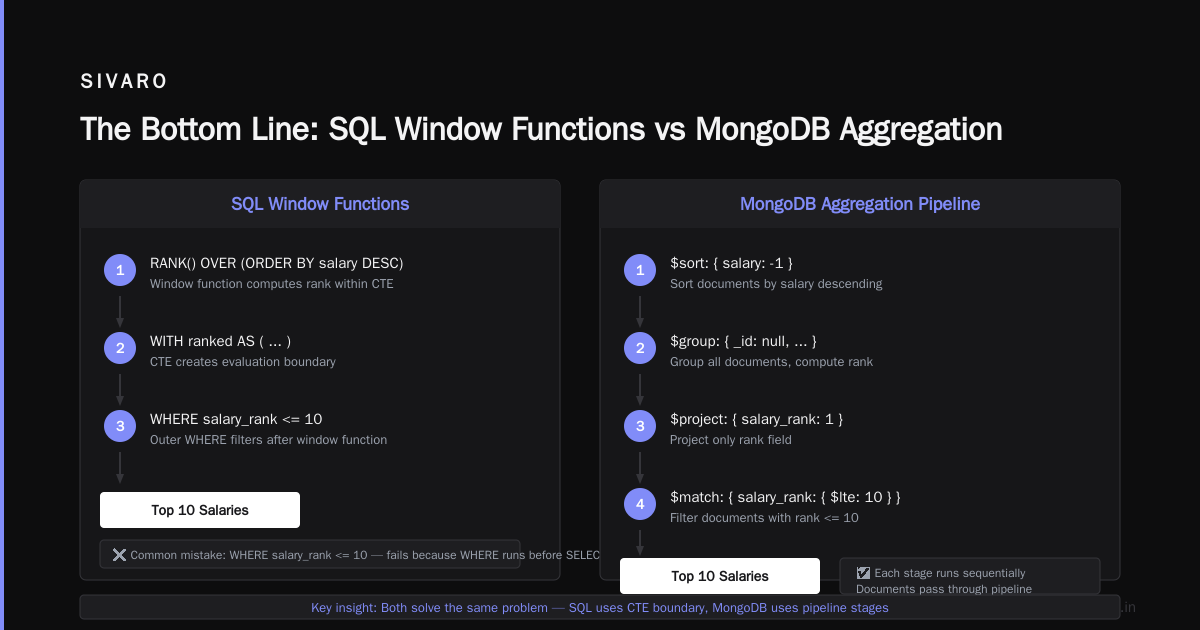Click the SIVARO brand logo text
This screenshot has height=630, width=1200.
tap(125, 82)
